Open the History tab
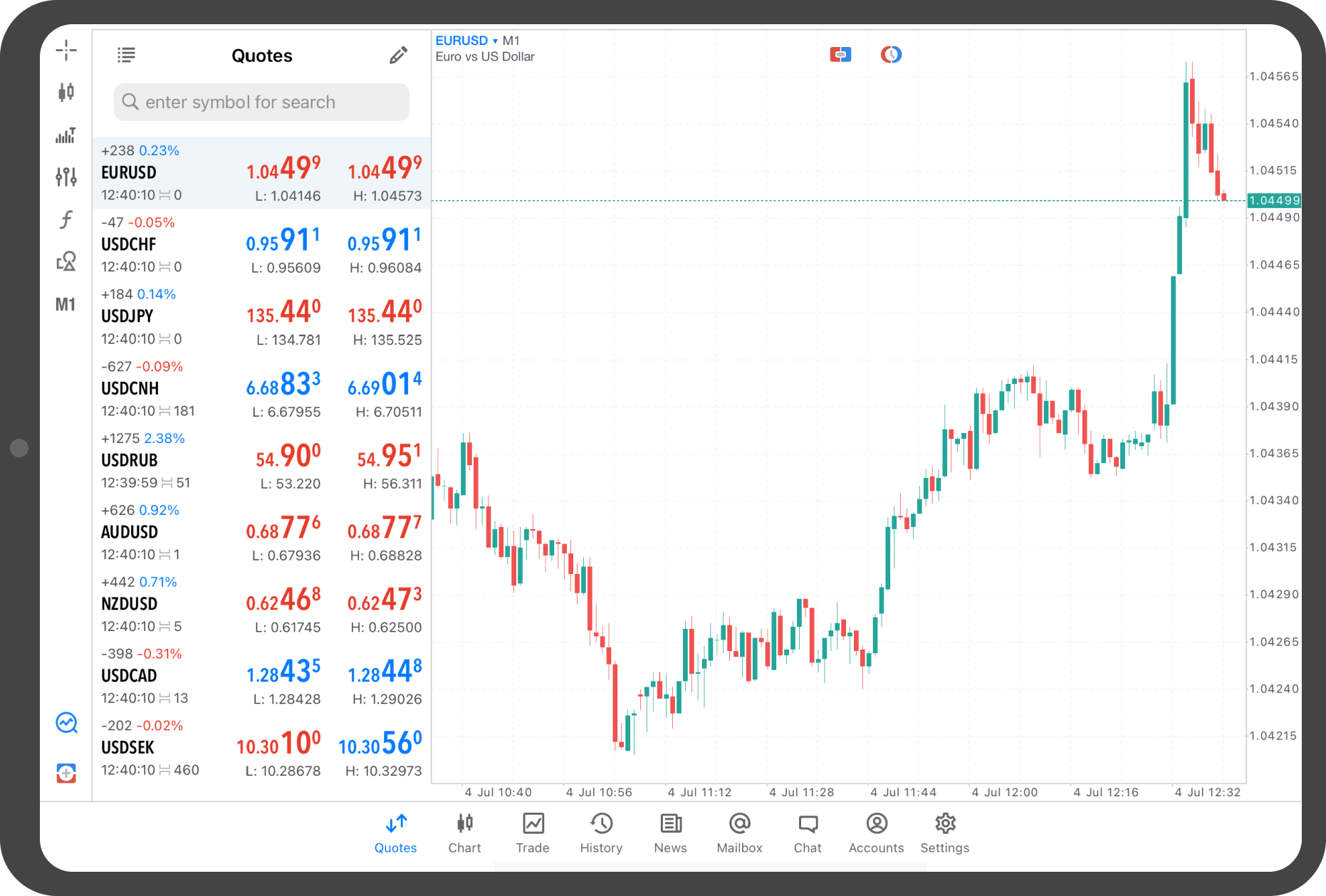Screen dimensions: 1326x896 [x=601, y=833]
